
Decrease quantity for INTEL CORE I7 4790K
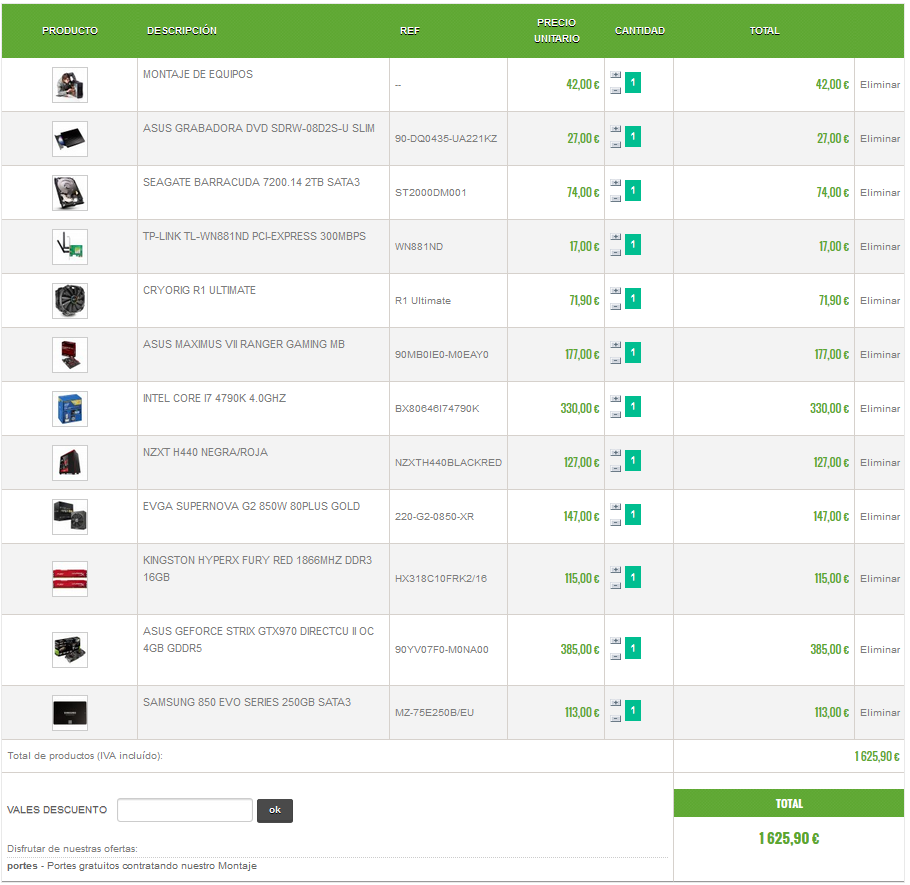(x=616, y=414)
